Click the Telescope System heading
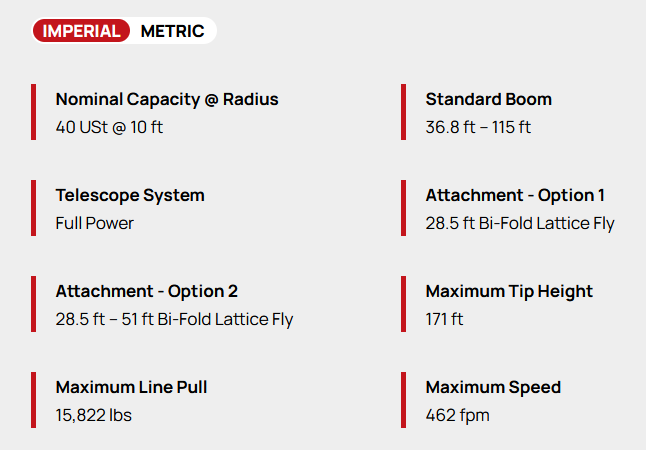 tap(130, 195)
